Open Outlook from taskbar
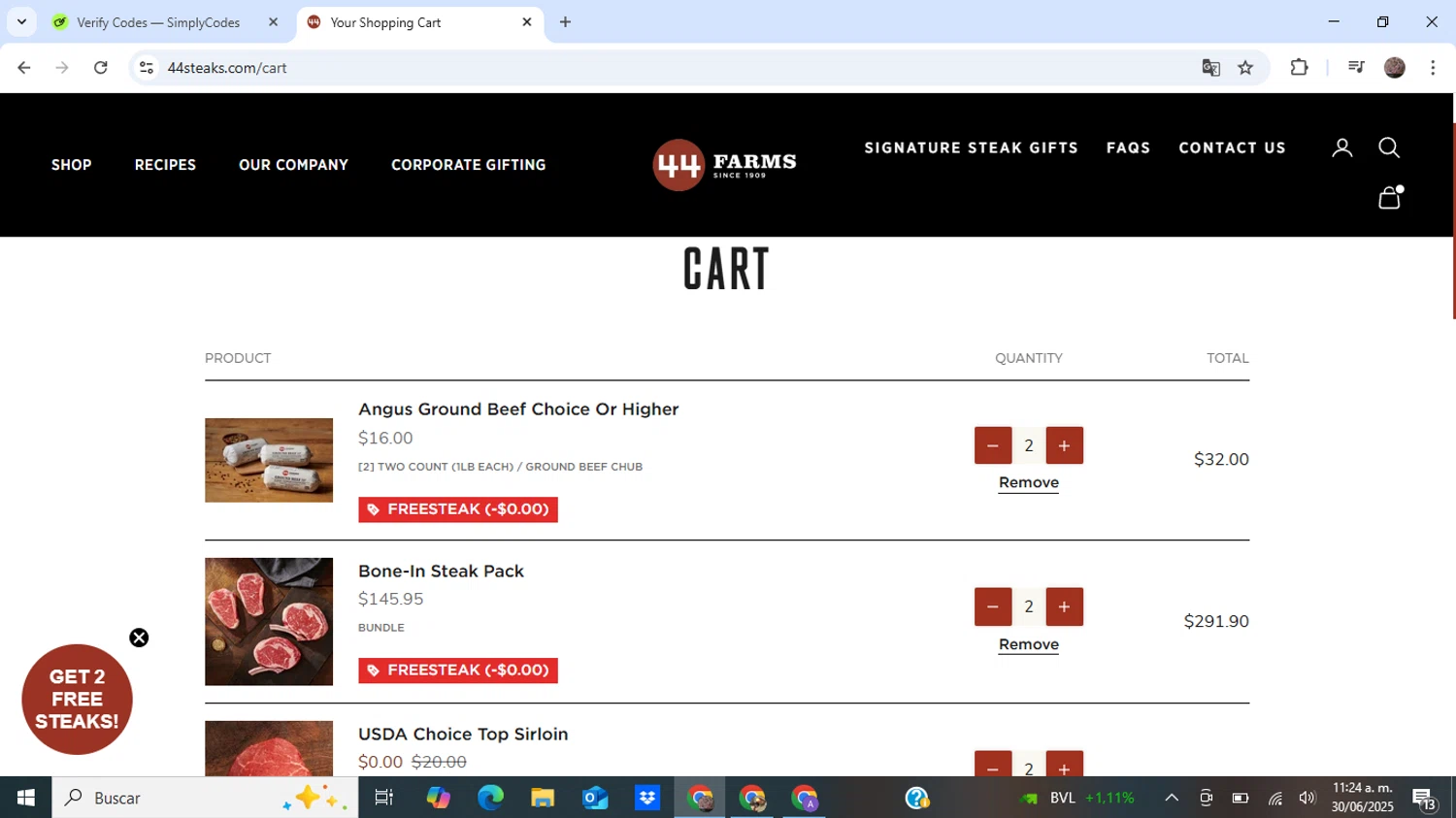Screen dimensions: 1456x818 tap(595, 798)
